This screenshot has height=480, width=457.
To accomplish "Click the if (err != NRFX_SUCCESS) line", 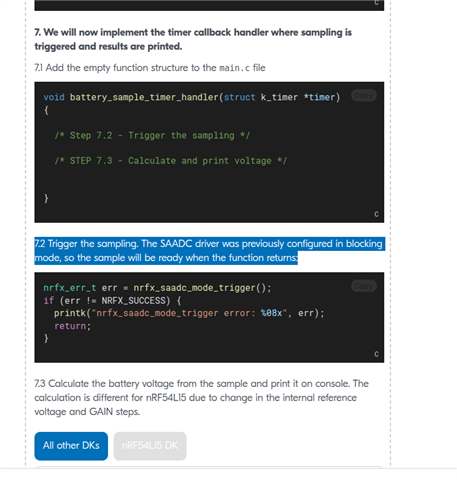I will pyautogui.click(x=112, y=301).
